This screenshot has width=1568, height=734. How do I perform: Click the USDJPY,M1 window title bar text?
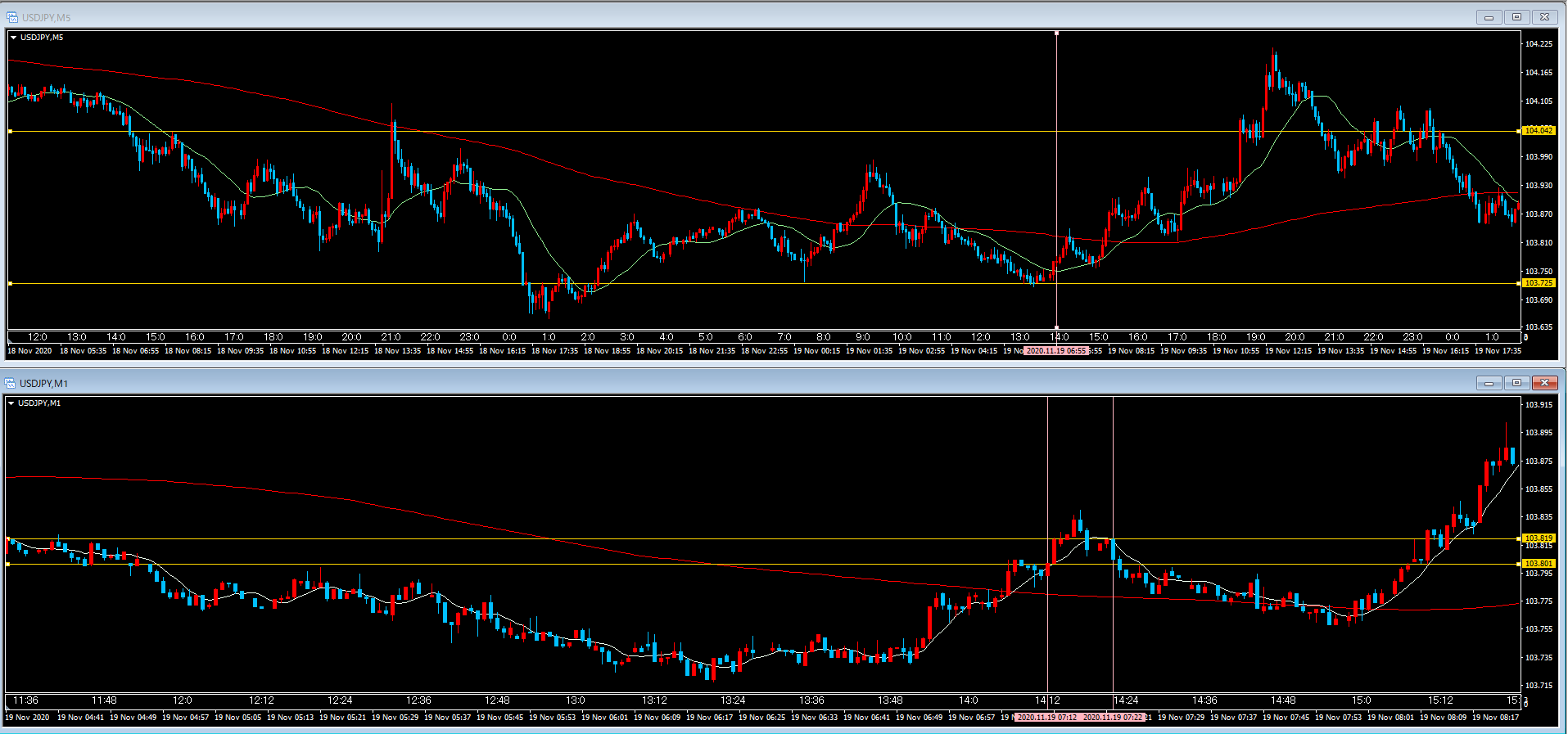tap(44, 383)
